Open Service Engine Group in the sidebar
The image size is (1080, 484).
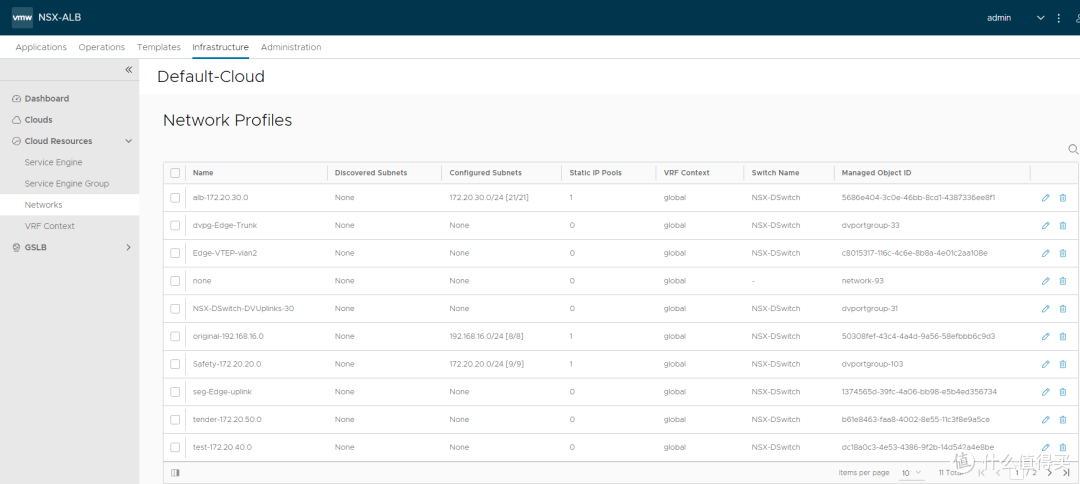coord(67,184)
